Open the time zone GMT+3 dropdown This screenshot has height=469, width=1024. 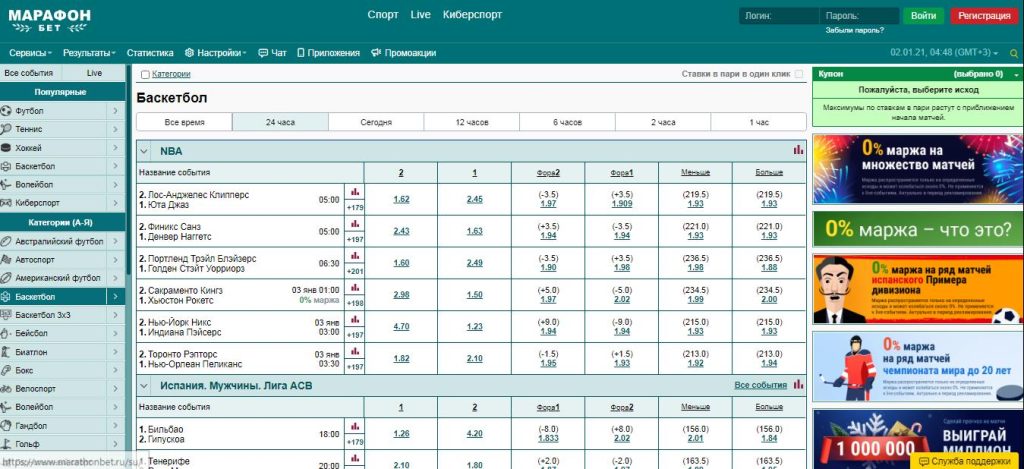click(944, 52)
